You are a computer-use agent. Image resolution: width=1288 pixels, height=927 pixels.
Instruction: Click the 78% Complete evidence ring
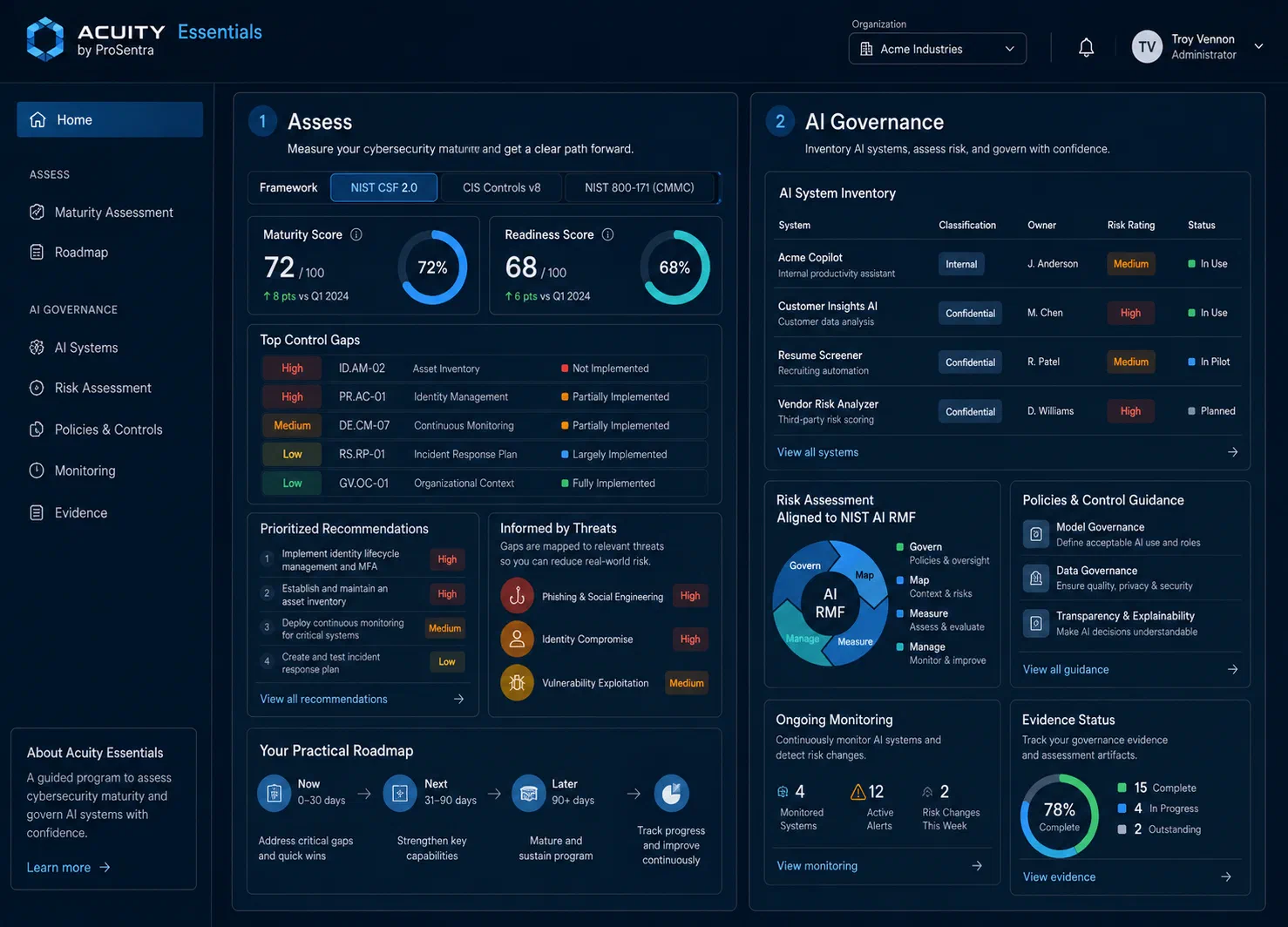(1060, 816)
